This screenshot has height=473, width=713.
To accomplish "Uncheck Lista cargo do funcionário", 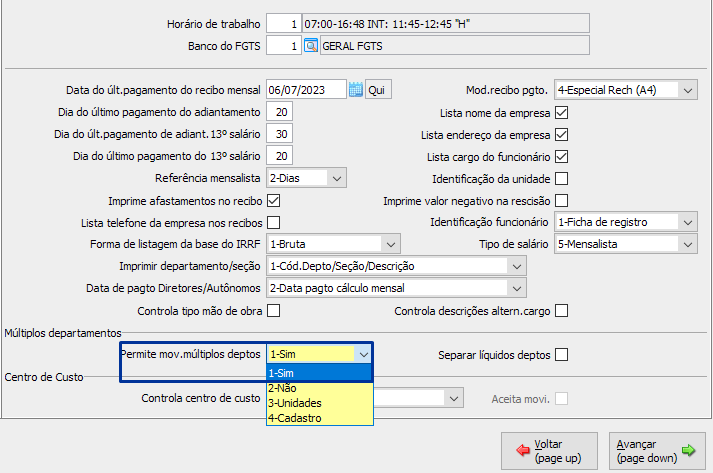I will click(562, 156).
